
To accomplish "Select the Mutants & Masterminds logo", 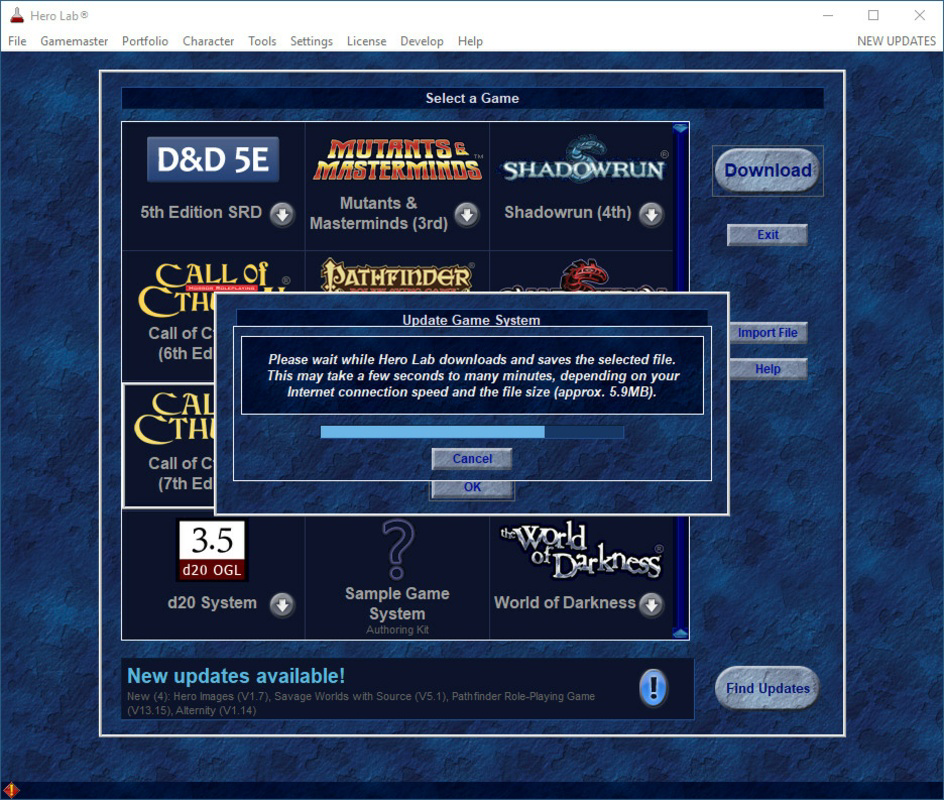I will click(x=397, y=160).
